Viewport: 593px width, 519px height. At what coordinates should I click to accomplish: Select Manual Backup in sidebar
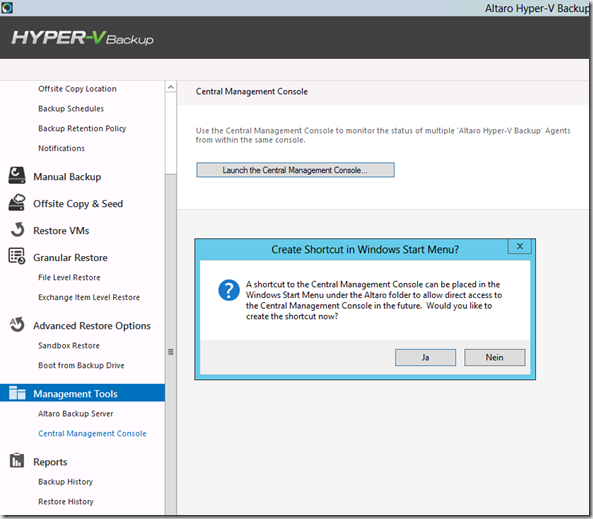tap(67, 177)
